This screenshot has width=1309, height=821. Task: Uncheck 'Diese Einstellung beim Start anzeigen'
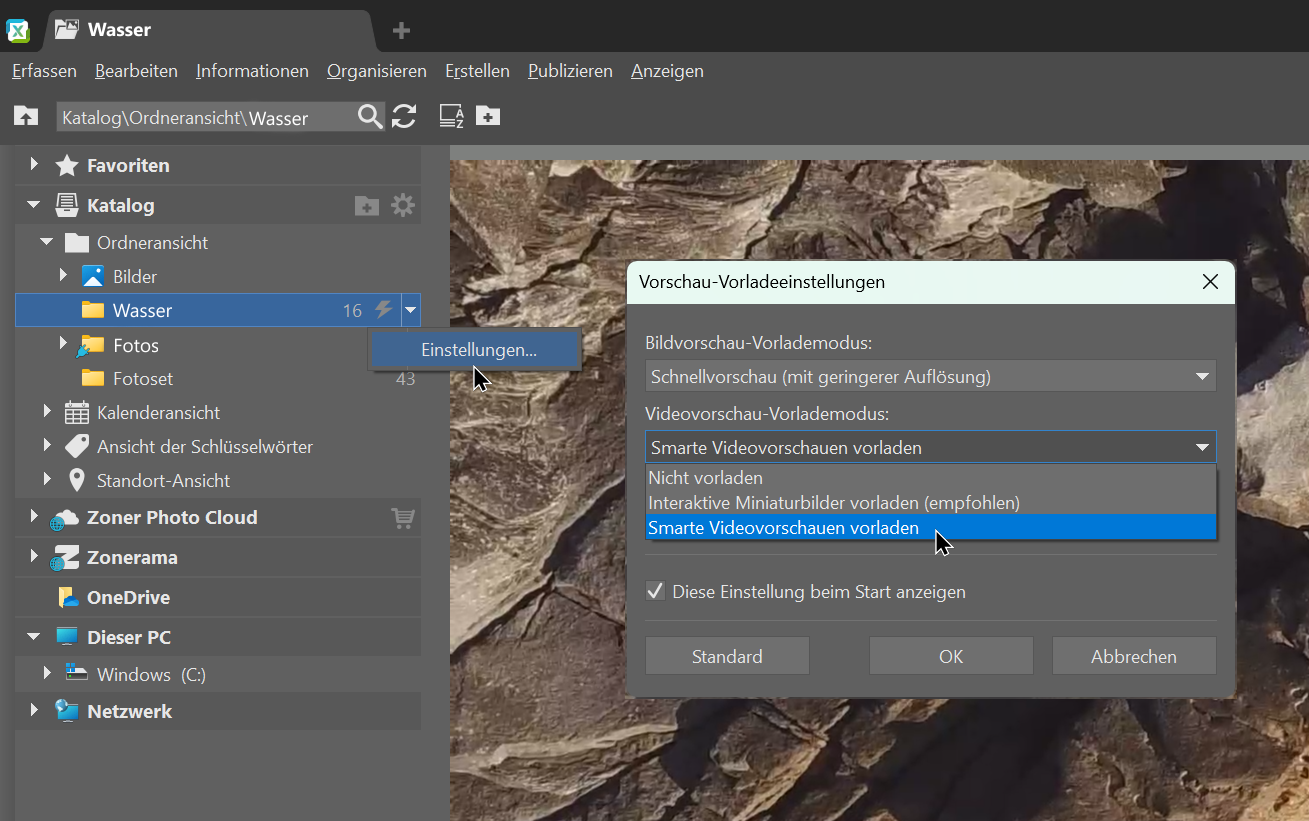tap(655, 591)
